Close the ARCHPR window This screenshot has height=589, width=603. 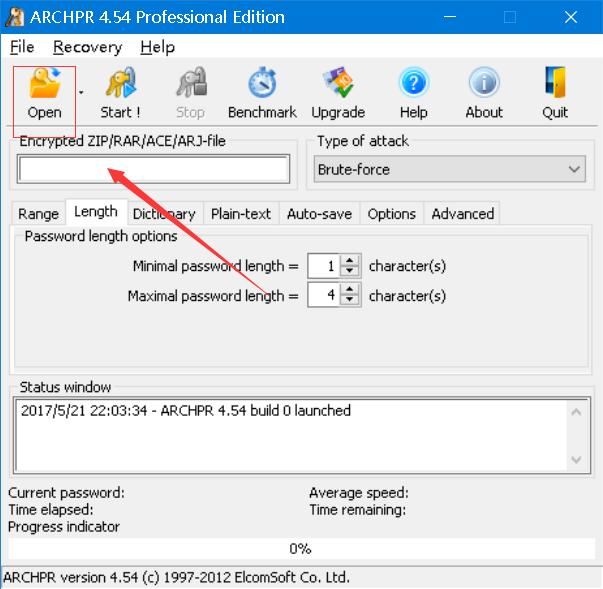(x=571, y=17)
